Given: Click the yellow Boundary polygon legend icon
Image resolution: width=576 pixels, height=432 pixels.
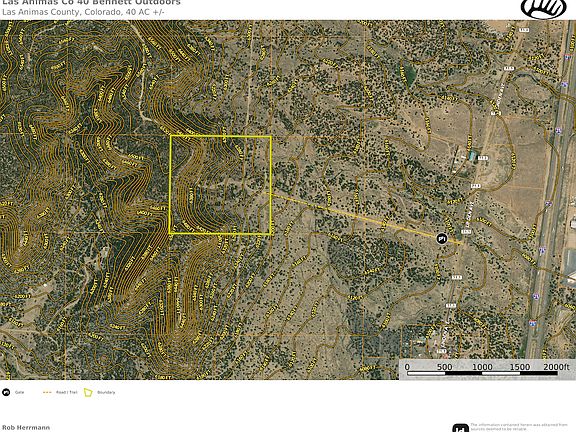Looking at the screenshot, I should (x=88, y=392).
